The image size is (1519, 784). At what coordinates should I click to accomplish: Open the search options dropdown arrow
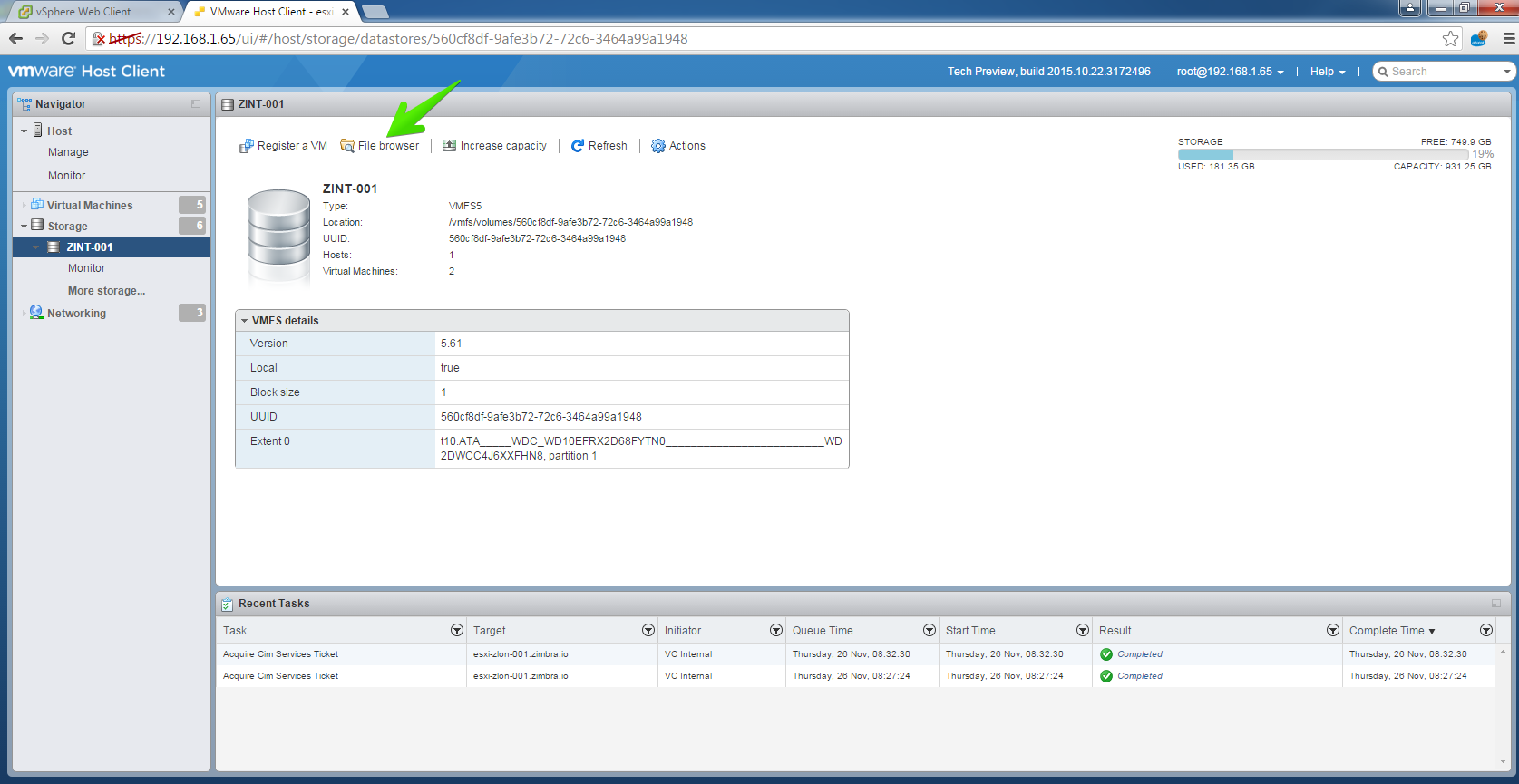coord(1507,72)
